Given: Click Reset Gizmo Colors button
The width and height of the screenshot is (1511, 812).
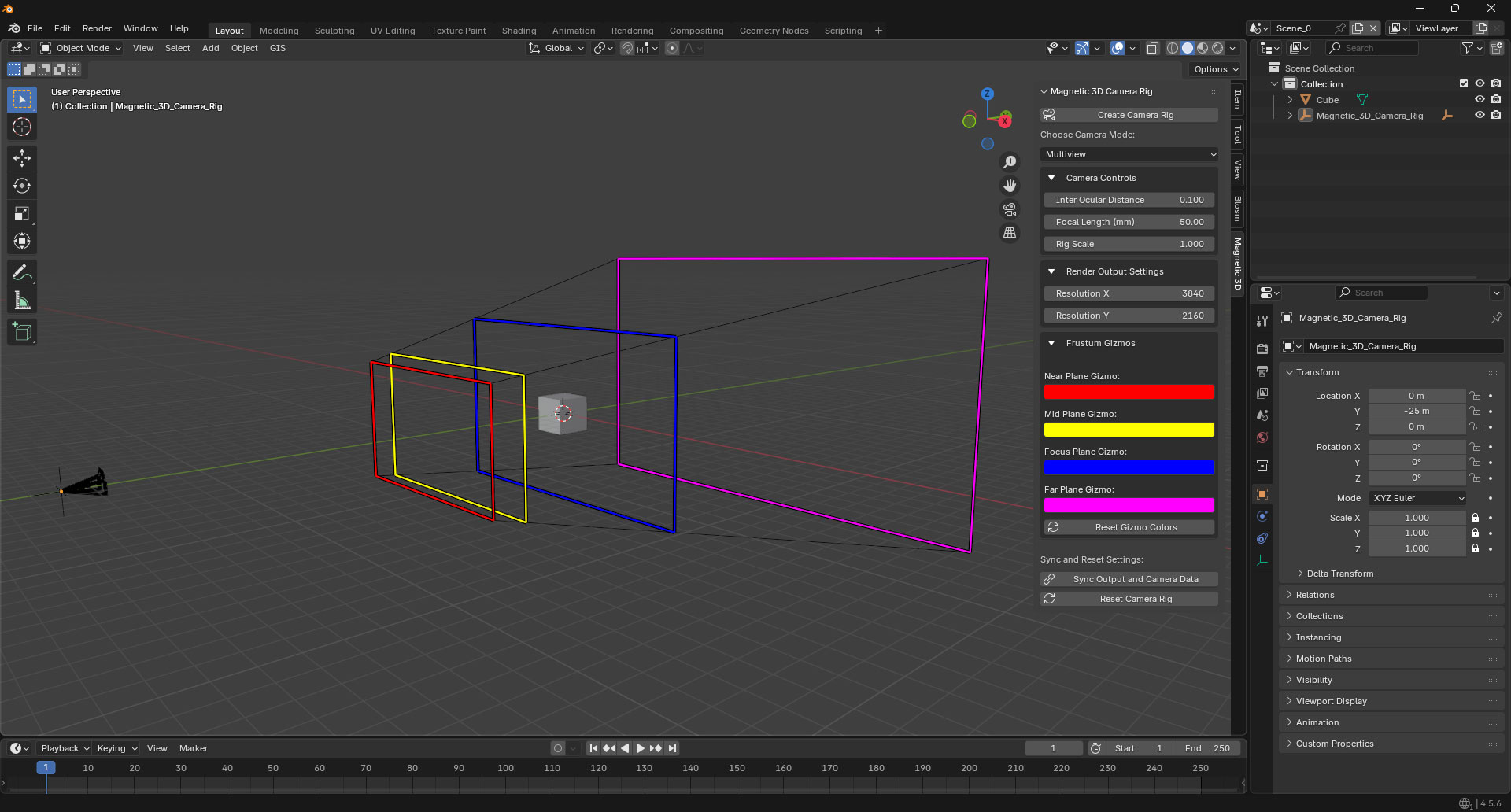Looking at the screenshot, I should click(x=1129, y=527).
